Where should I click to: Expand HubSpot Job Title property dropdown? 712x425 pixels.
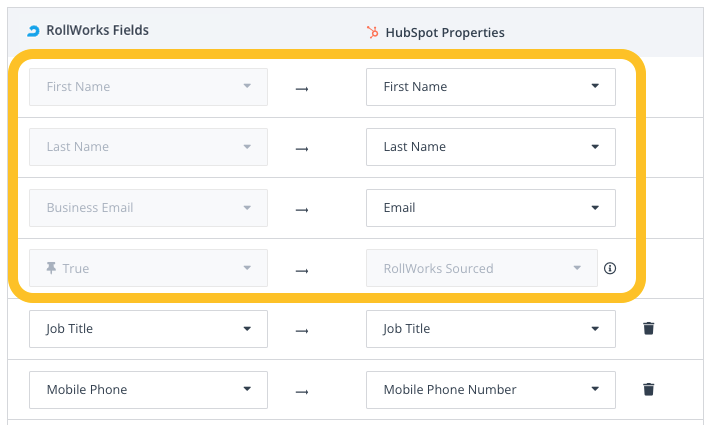click(490, 329)
